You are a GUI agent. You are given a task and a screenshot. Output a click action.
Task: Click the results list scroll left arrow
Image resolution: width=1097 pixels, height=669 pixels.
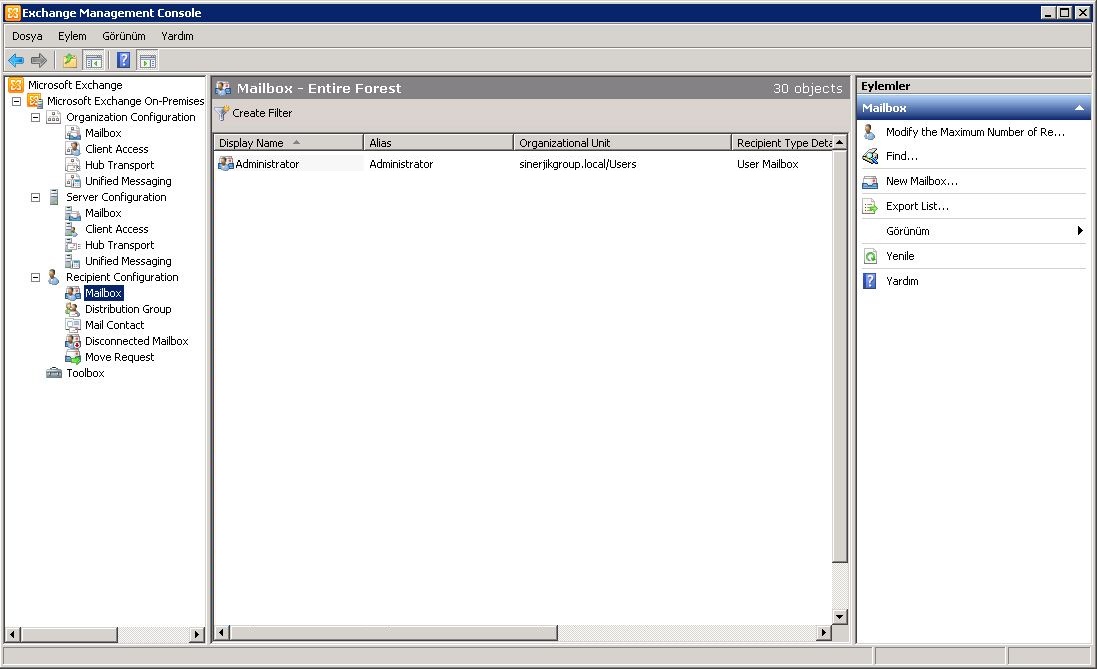point(222,633)
